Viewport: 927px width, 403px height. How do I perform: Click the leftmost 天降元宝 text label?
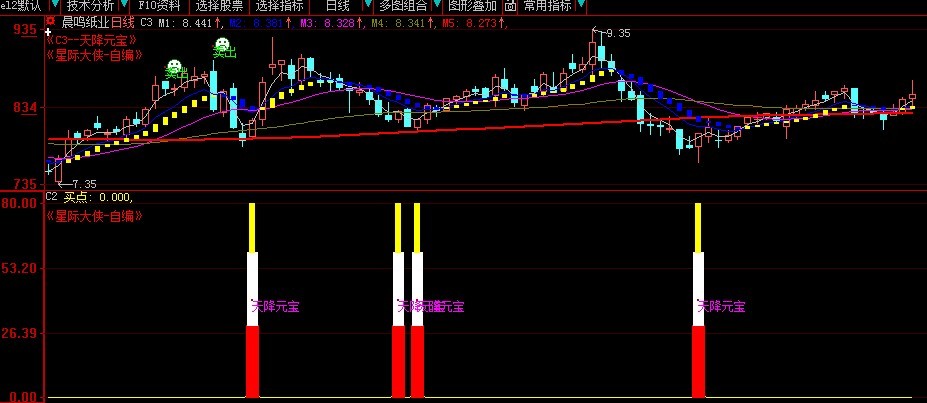(275, 307)
